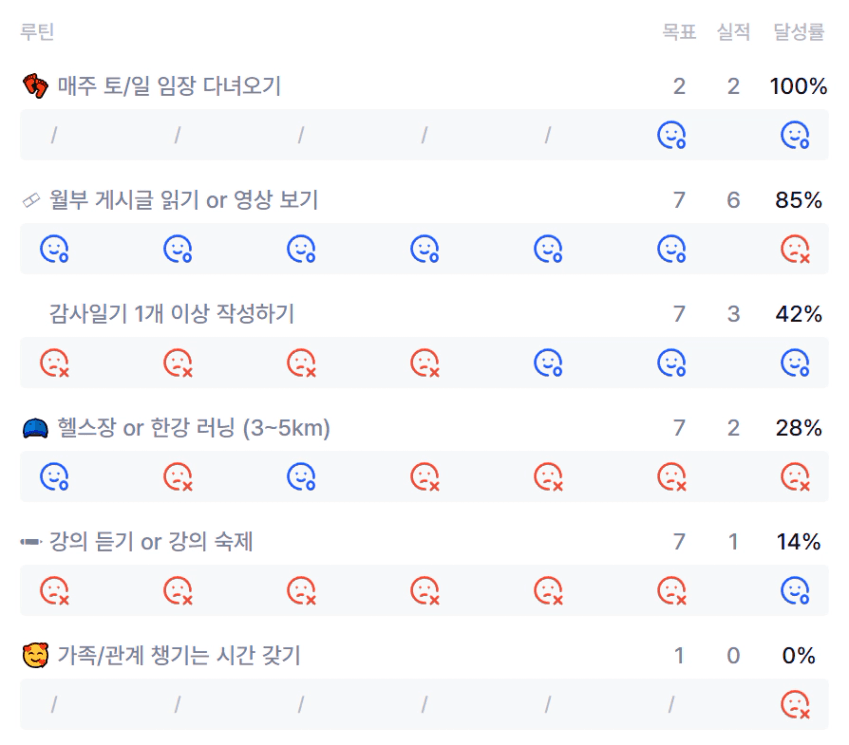Click the blue cap icon beside 헬스장 routine
849x745 pixels.
click(34, 429)
